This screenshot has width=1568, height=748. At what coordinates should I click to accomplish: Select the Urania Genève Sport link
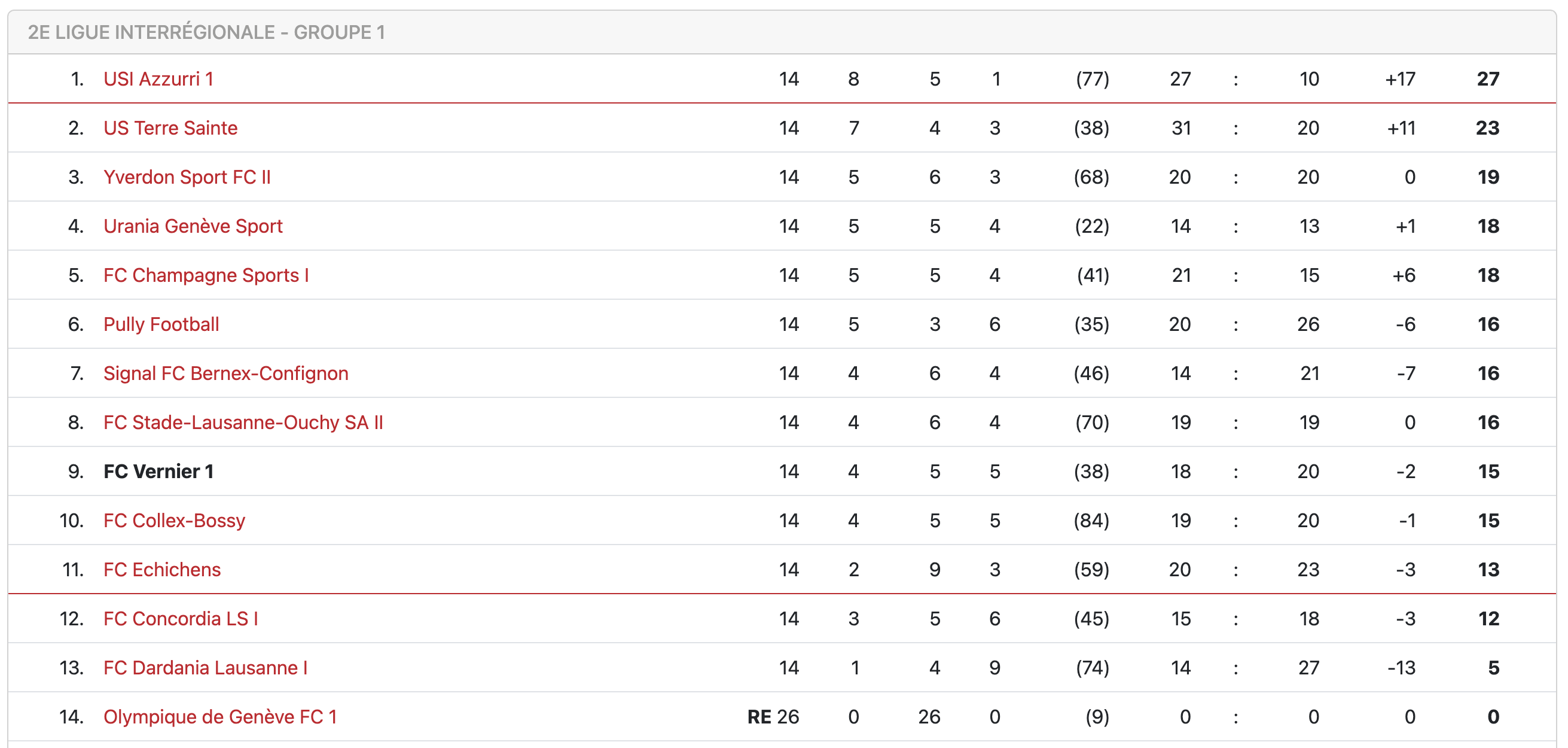tap(193, 226)
